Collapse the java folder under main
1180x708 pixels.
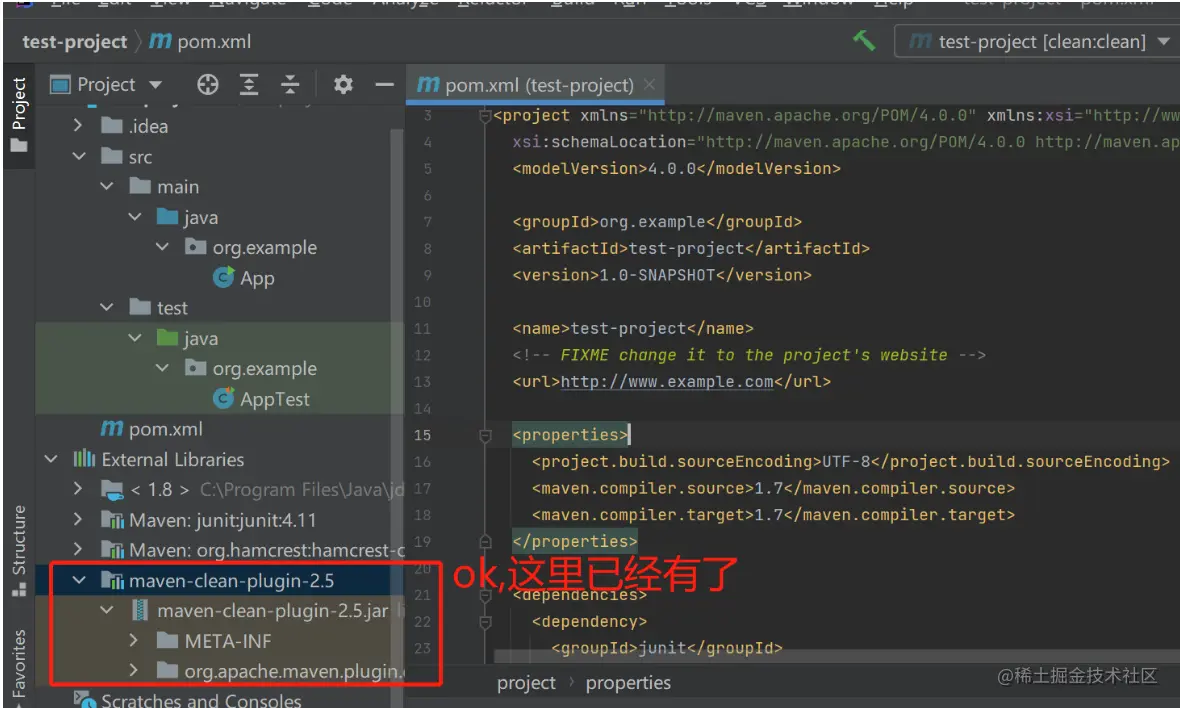(x=135, y=217)
